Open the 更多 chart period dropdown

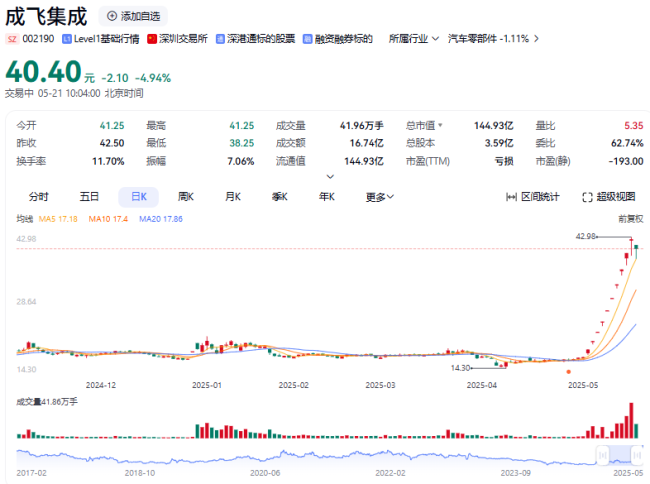379,197
